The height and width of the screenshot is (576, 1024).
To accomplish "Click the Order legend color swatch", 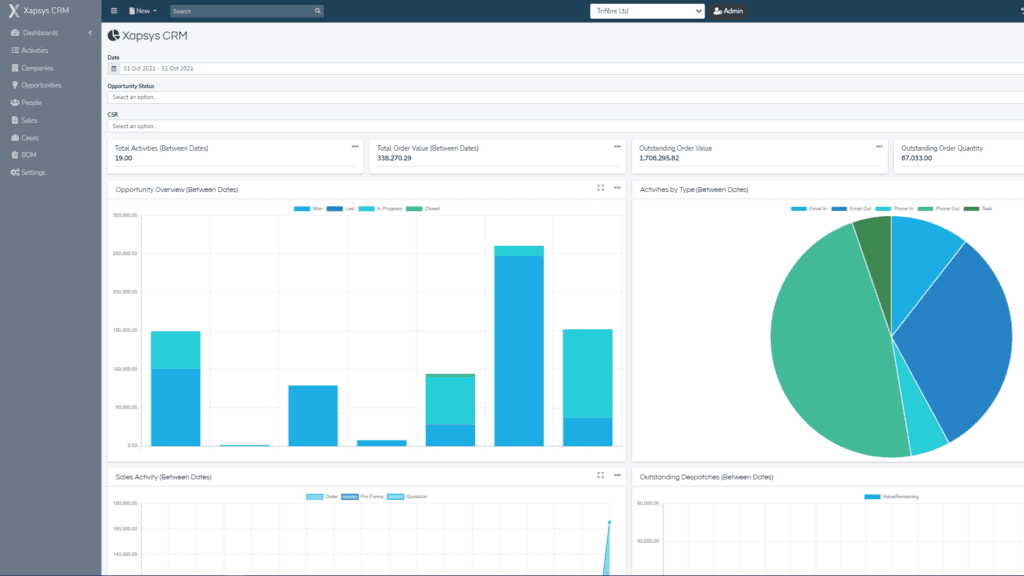I will [314, 497].
